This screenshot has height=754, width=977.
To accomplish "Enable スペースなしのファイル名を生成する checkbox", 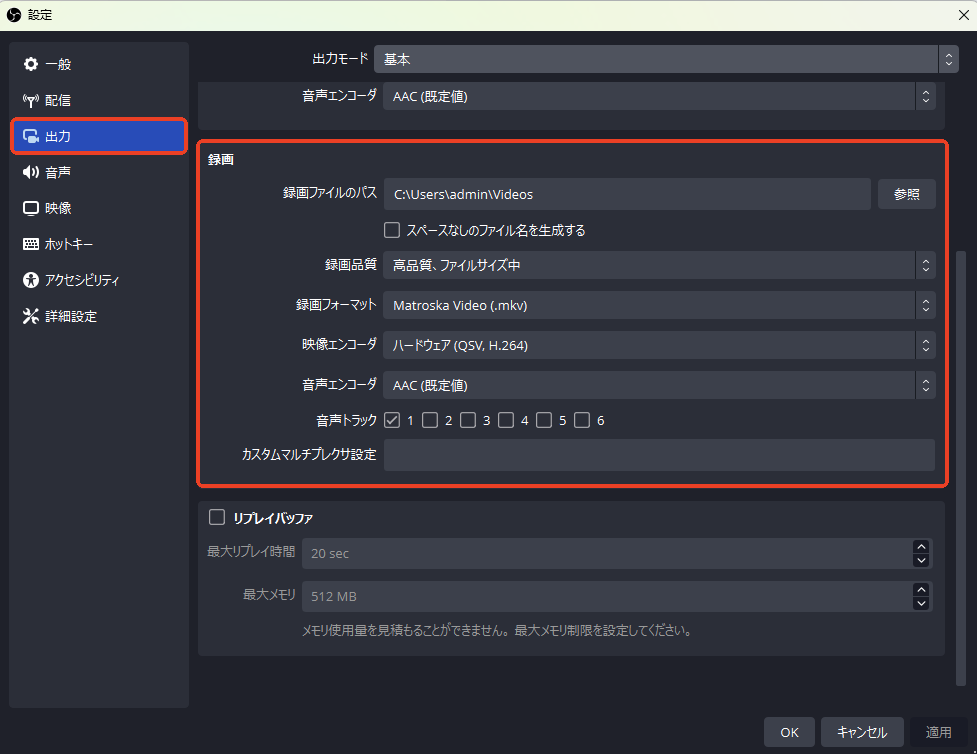I will tap(391, 230).
